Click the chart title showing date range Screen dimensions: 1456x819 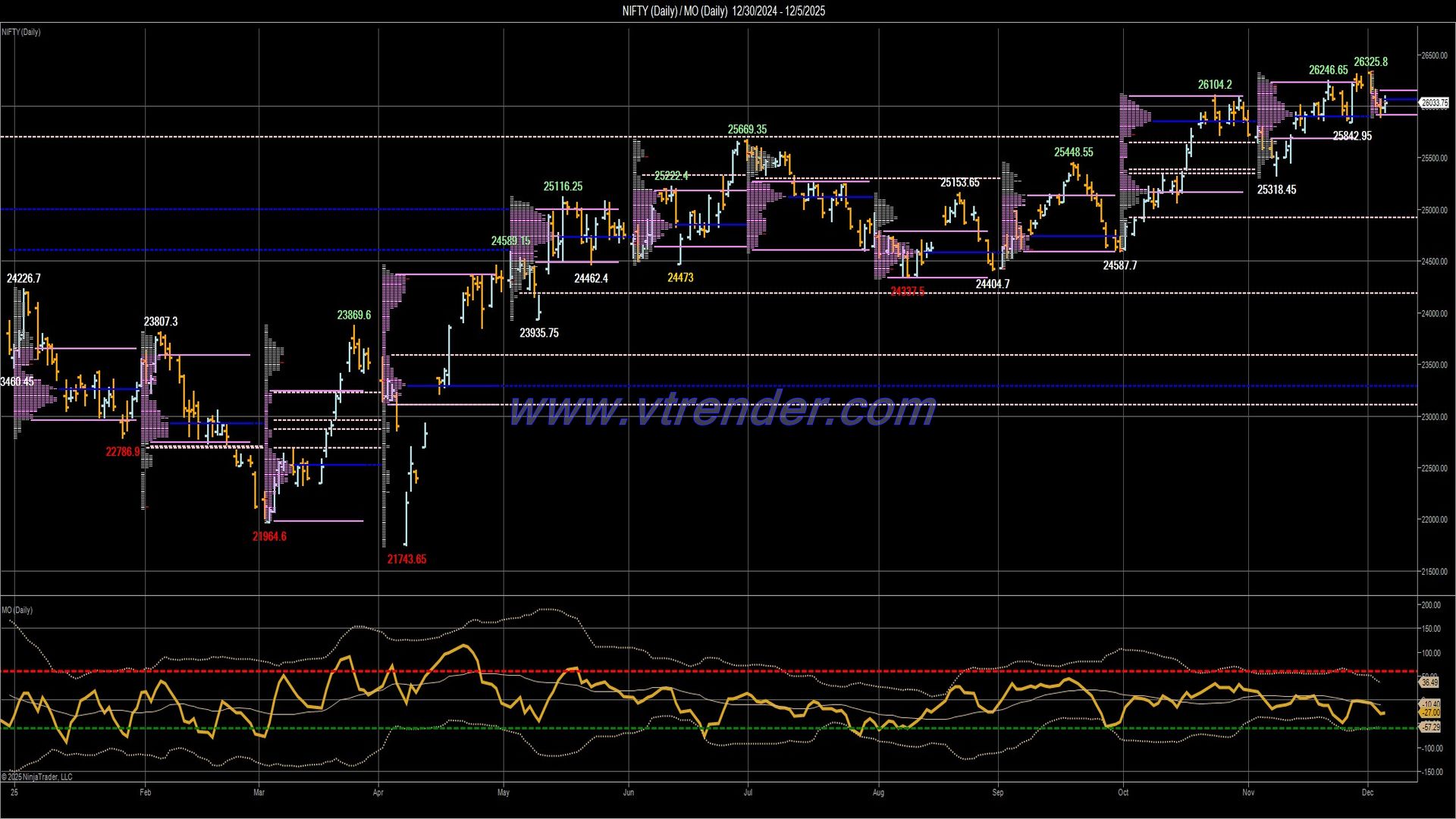[723, 11]
